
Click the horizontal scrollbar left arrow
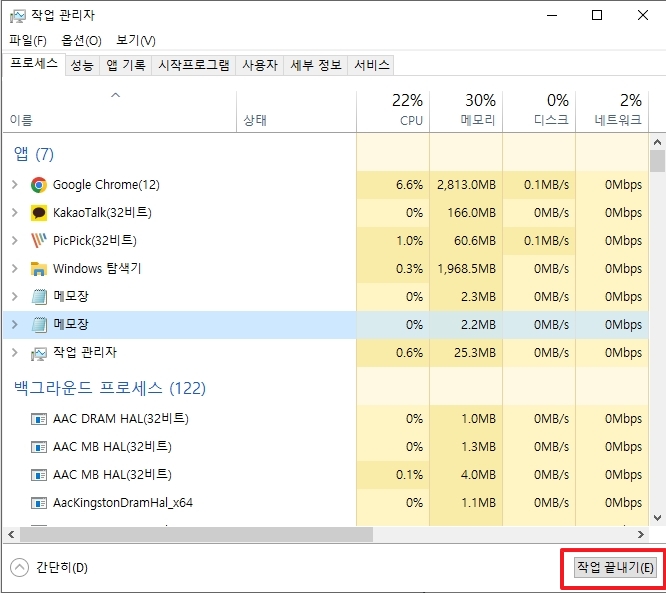[x=11, y=534]
